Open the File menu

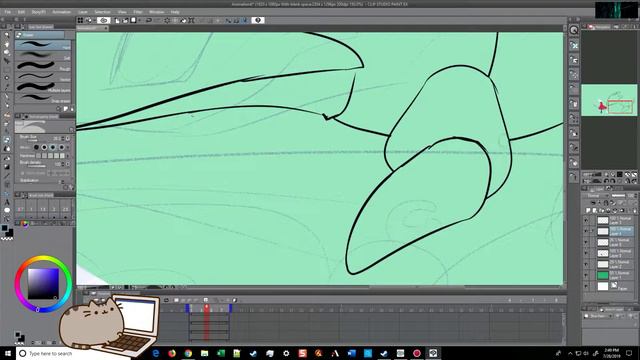click(x=7, y=12)
